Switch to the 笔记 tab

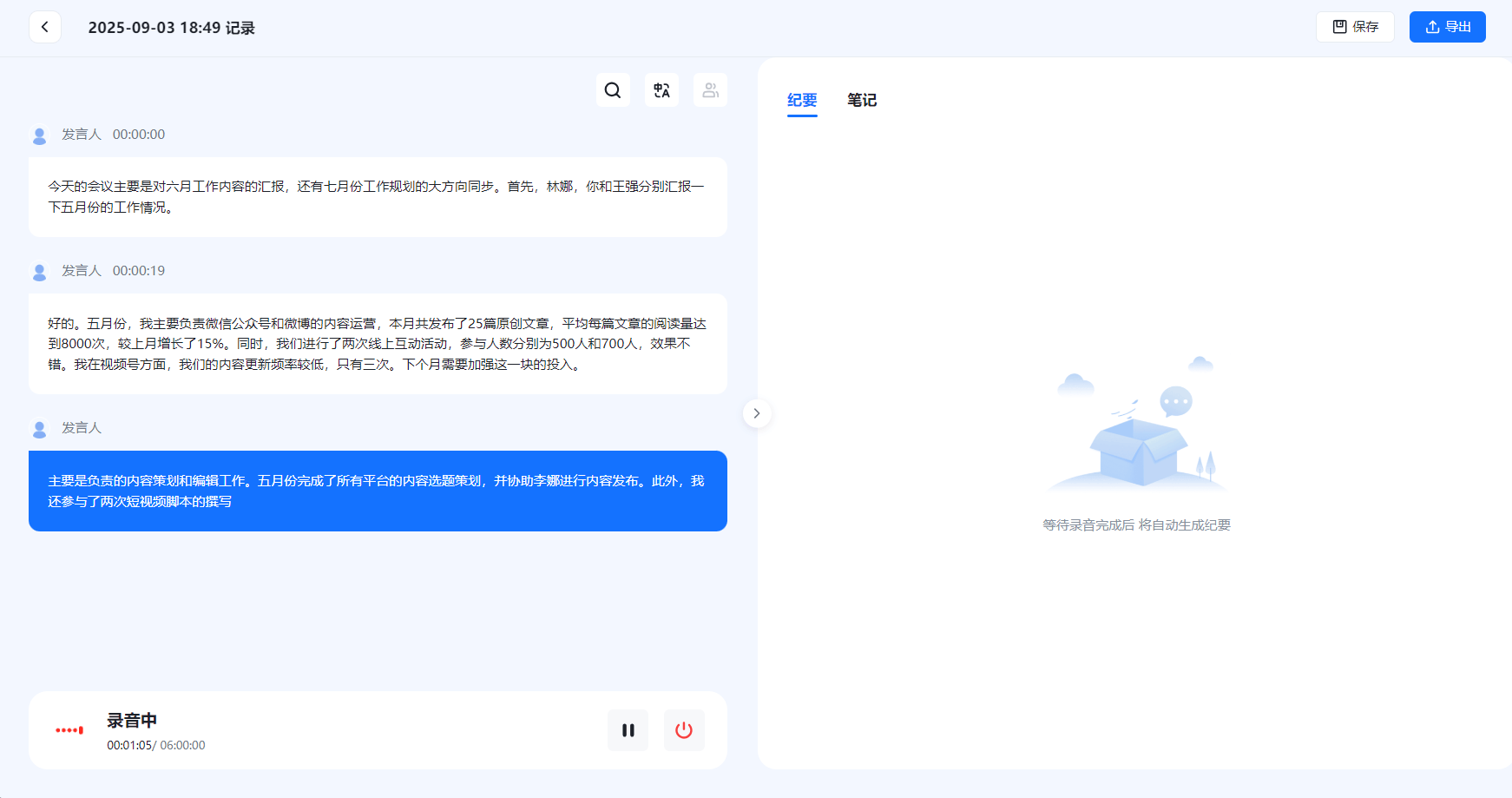pos(861,101)
